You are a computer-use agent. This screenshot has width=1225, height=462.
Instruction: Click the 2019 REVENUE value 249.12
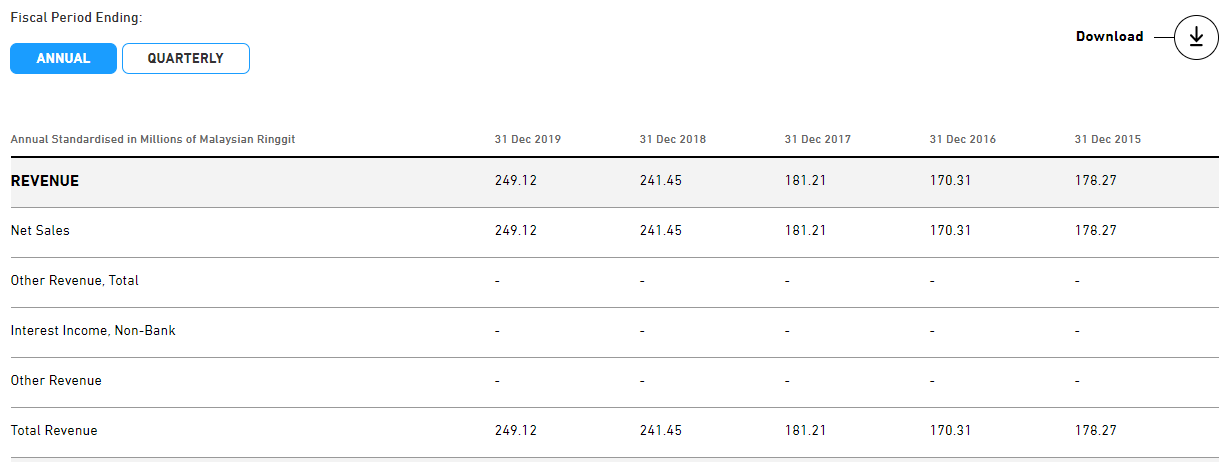coord(516,181)
